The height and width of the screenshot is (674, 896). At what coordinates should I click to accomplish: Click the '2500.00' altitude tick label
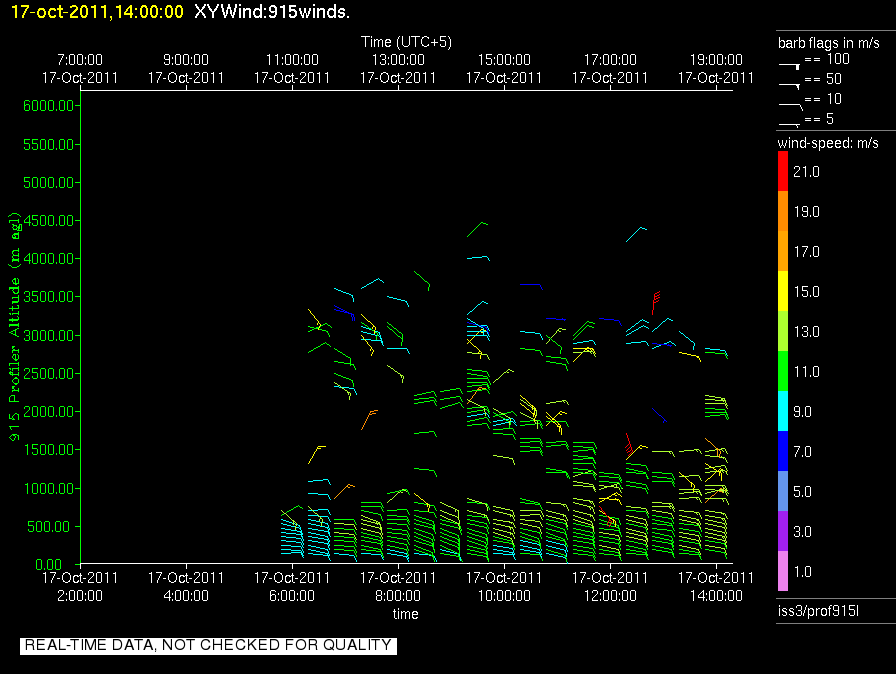coord(49,374)
